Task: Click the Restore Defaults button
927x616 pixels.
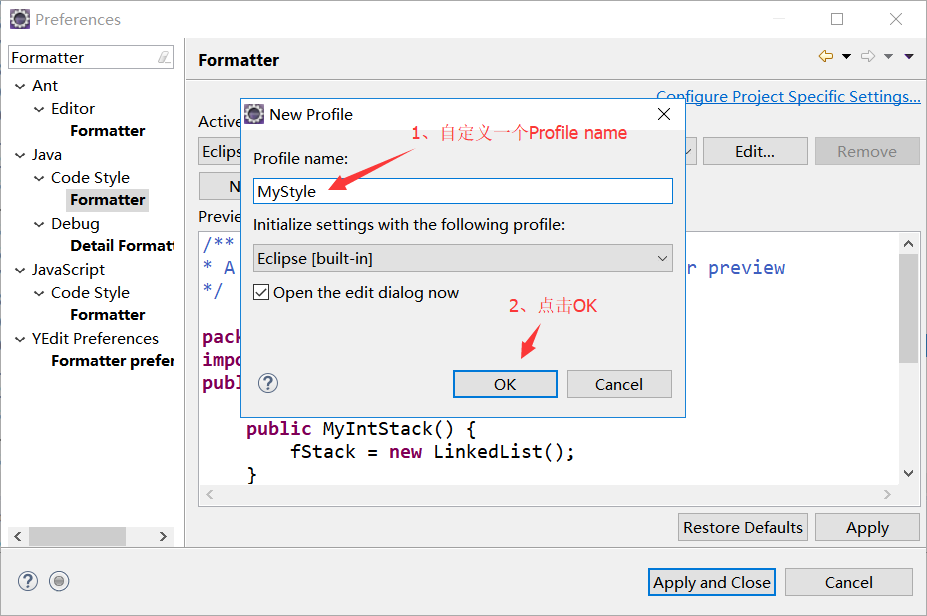Action: pyautogui.click(x=743, y=527)
